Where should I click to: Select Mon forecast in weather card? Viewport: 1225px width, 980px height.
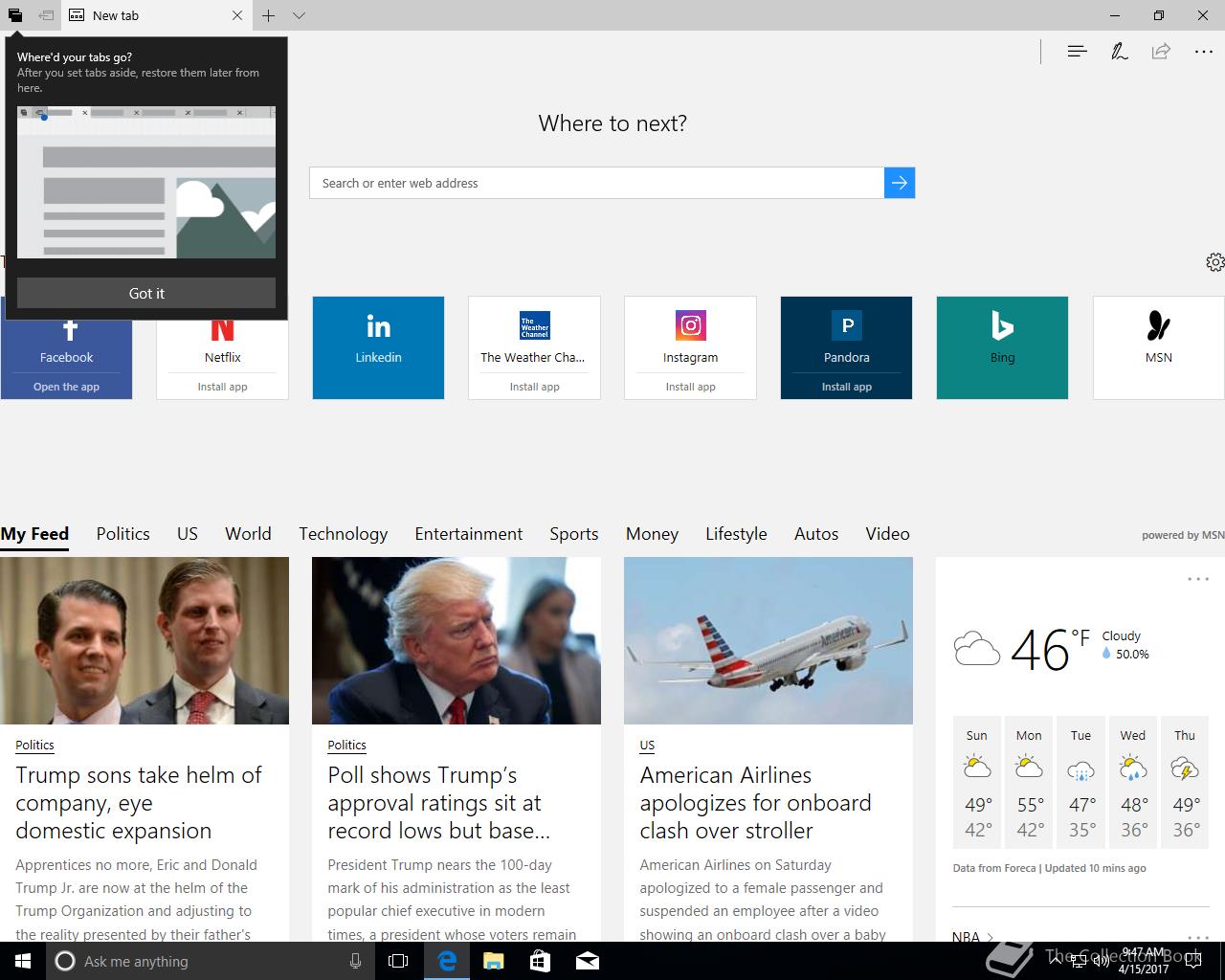click(1029, 782)
